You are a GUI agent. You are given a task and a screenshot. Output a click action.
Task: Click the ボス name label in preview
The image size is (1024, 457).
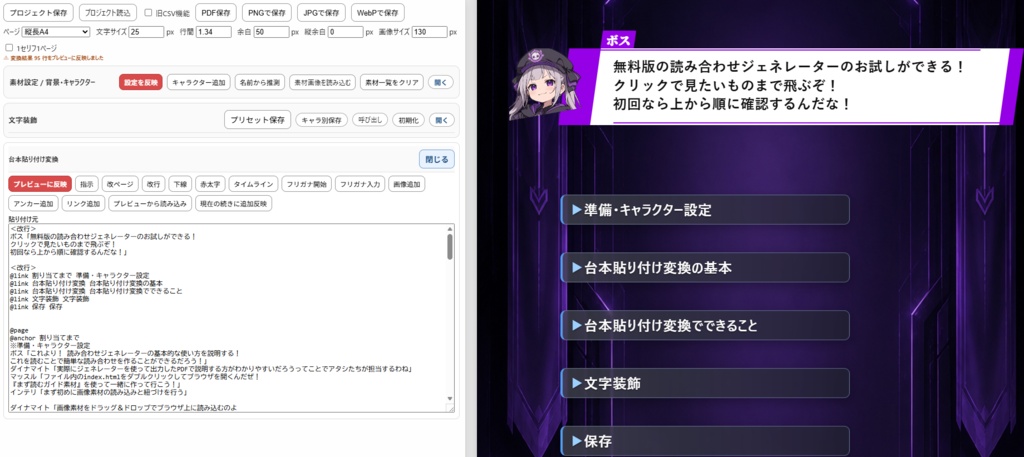(618, 40)
